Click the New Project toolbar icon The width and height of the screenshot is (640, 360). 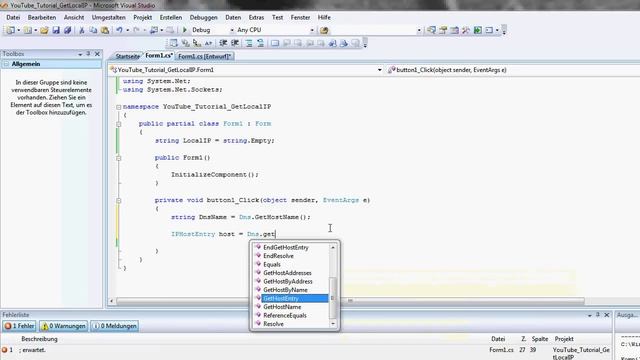11,30
